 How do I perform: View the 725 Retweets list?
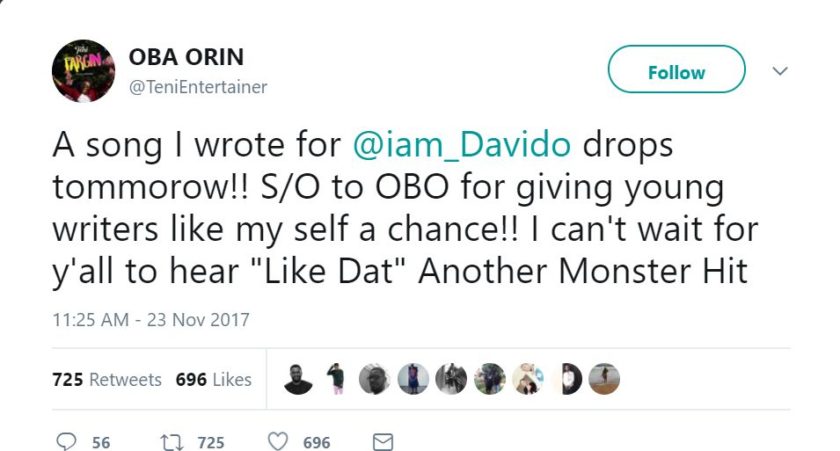tap(106, 380)
